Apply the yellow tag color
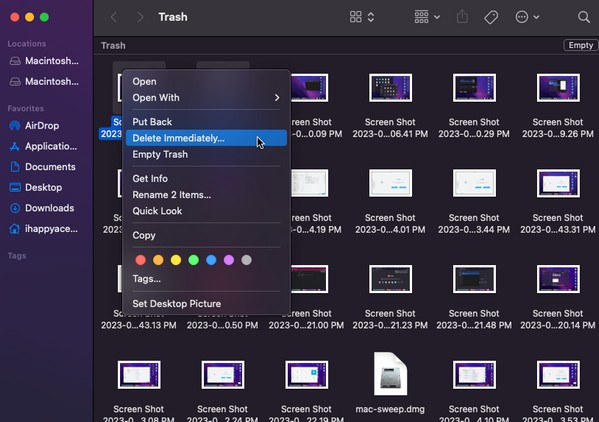Image resolution: width=599 pixels, height=422 pixels. (176, 260)
